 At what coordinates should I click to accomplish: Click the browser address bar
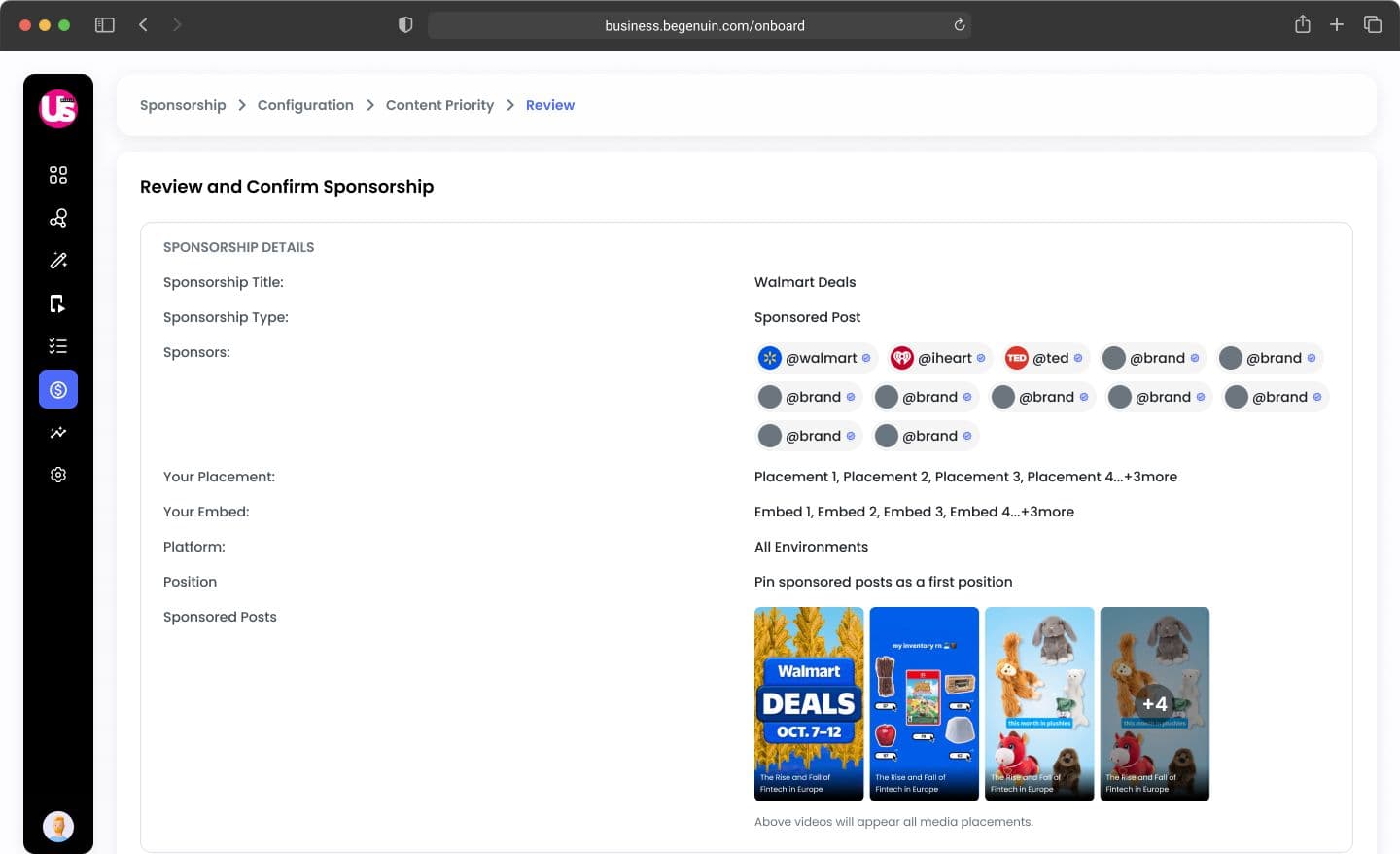[x=699, y=25]
